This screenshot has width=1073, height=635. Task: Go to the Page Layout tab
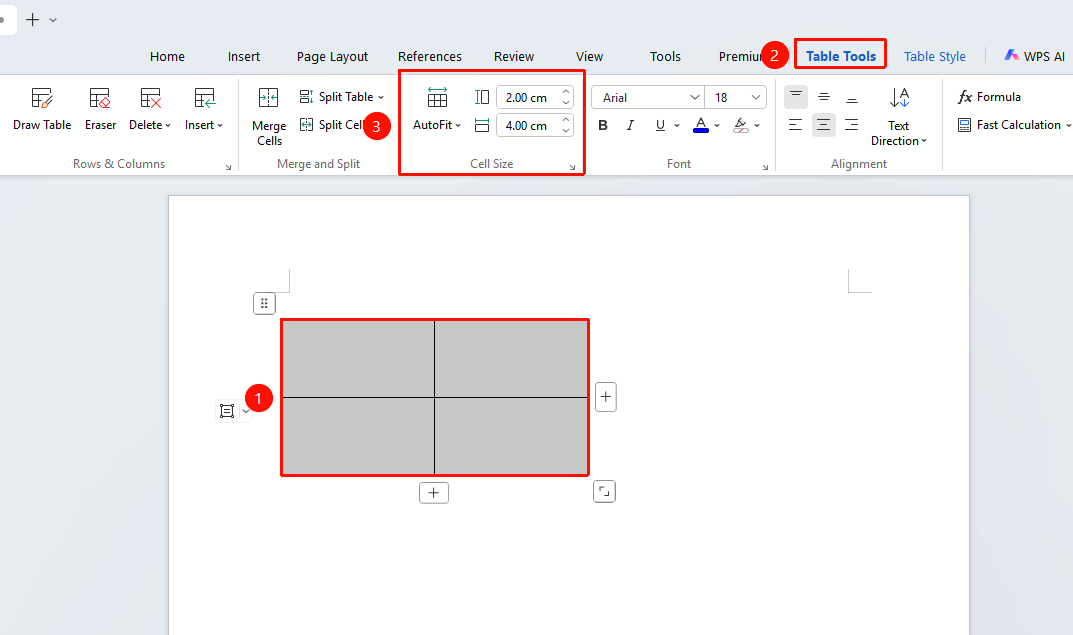332,57
